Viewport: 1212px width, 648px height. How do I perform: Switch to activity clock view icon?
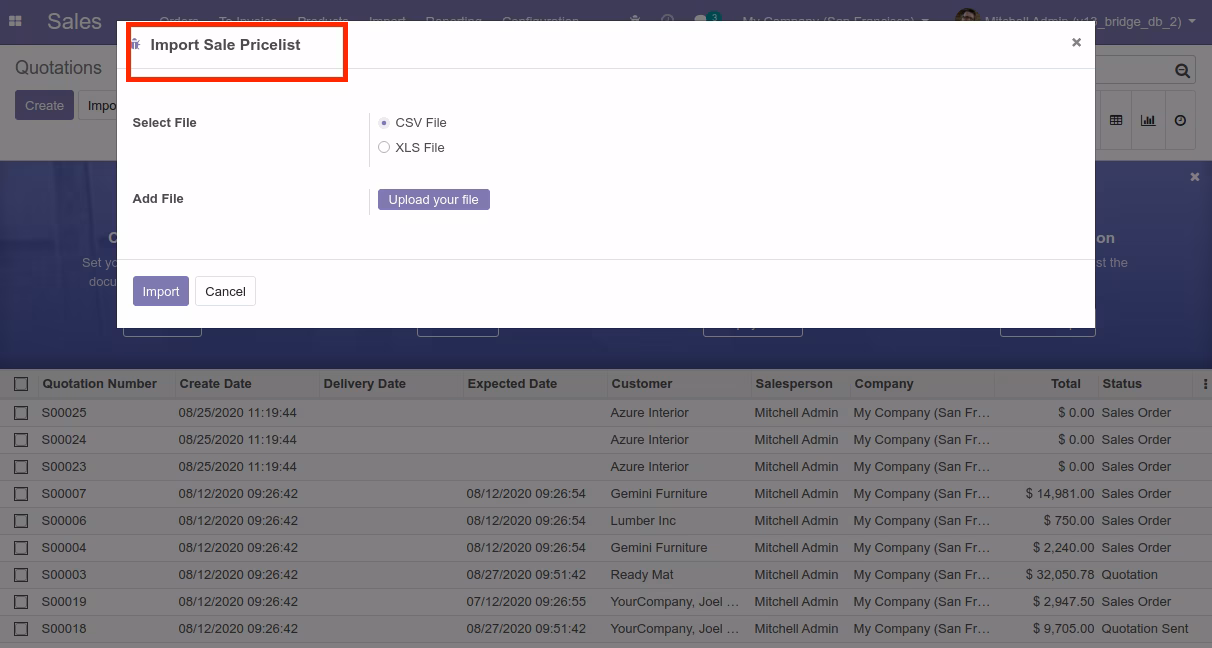pos(1180,120)
